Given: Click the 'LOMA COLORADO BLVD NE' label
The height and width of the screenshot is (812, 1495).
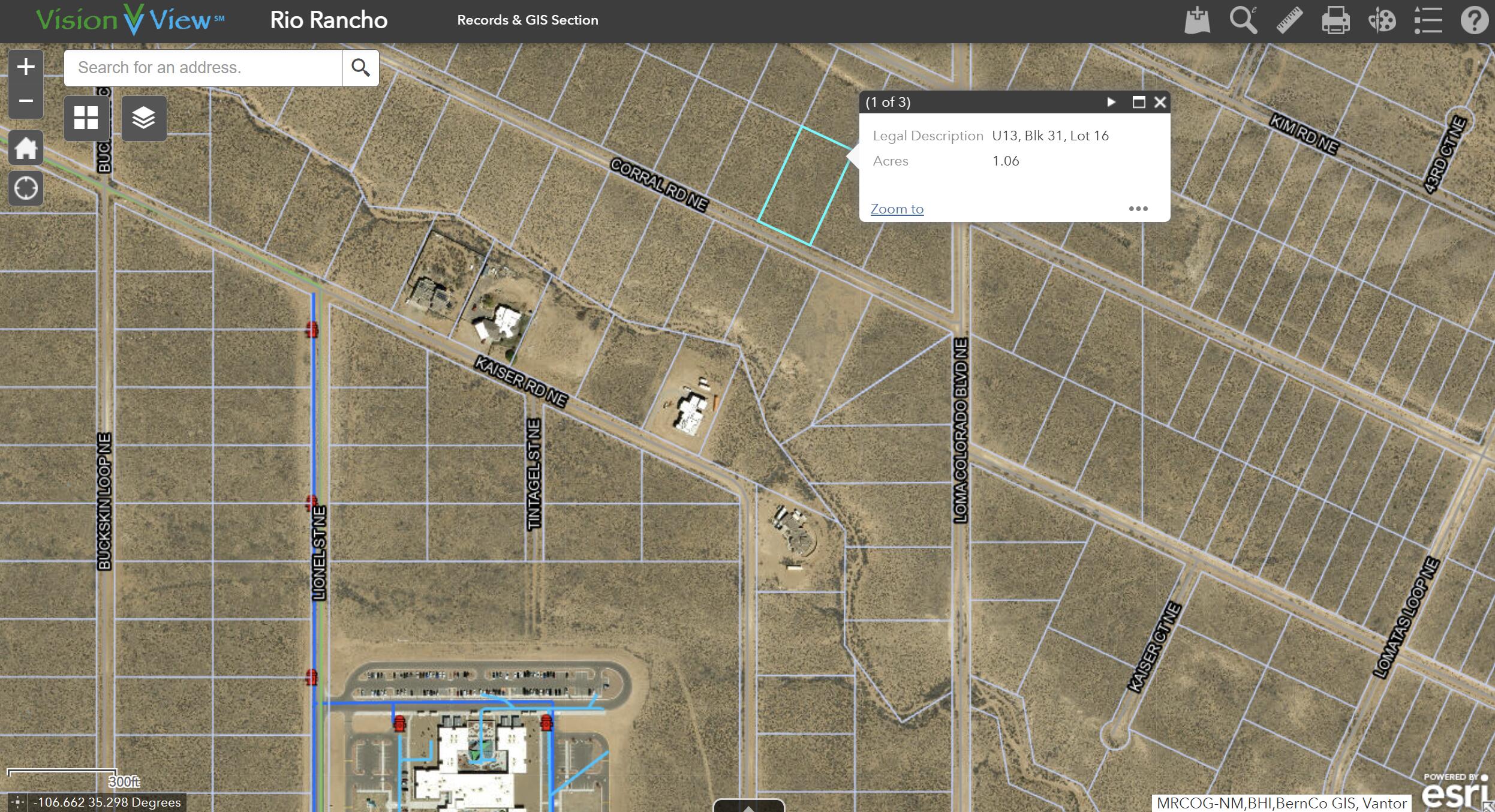Looking at the screenshot, I should coord(961,430).
